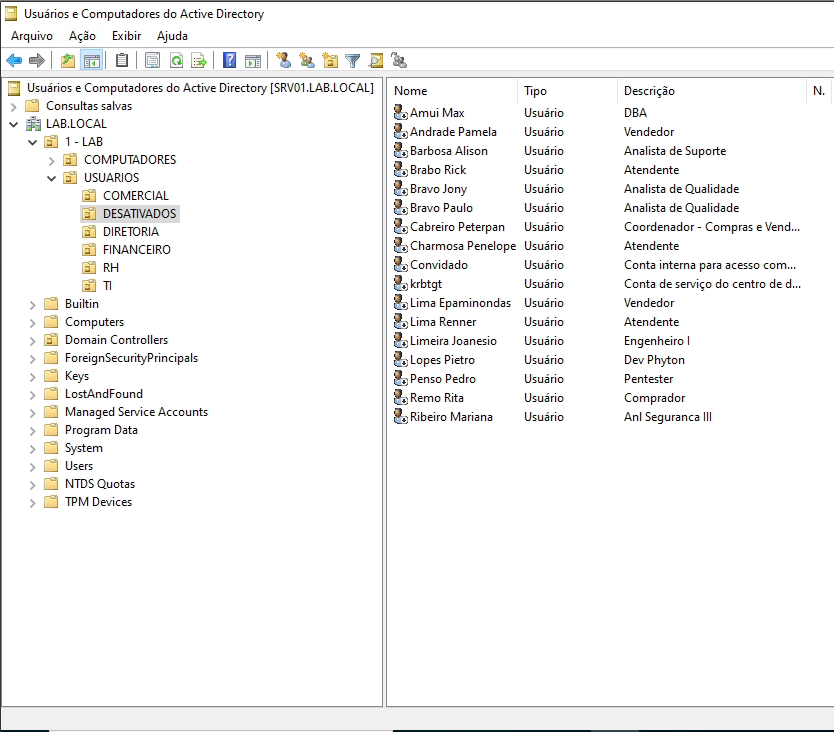Select the FINANCEIRO organizational unit
The height and width of the screenshot is (732, 834).
point(137,250)
